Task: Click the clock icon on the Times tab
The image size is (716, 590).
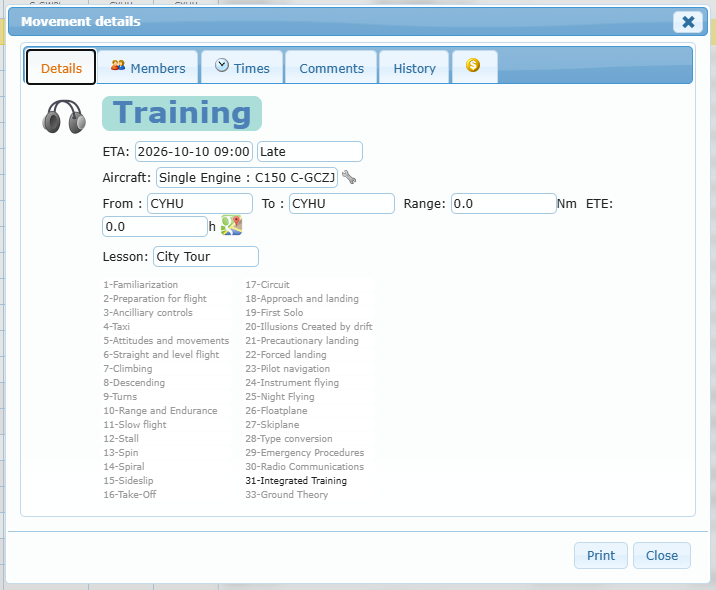Action: 222,65
